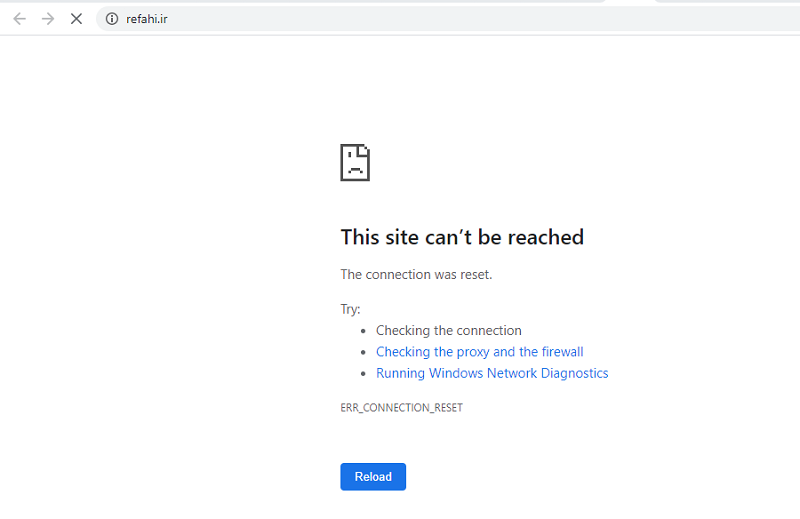Viewport: 800px width, 519px height.
Task: Click the forward navigation arrow
Action: 48,19
